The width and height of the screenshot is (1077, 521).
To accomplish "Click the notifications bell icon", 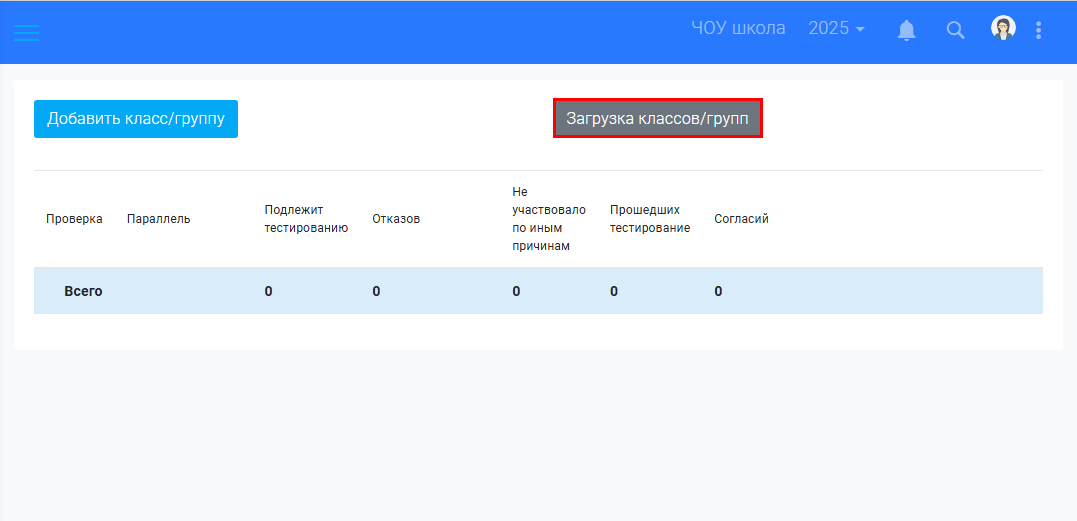I will 907,30.
